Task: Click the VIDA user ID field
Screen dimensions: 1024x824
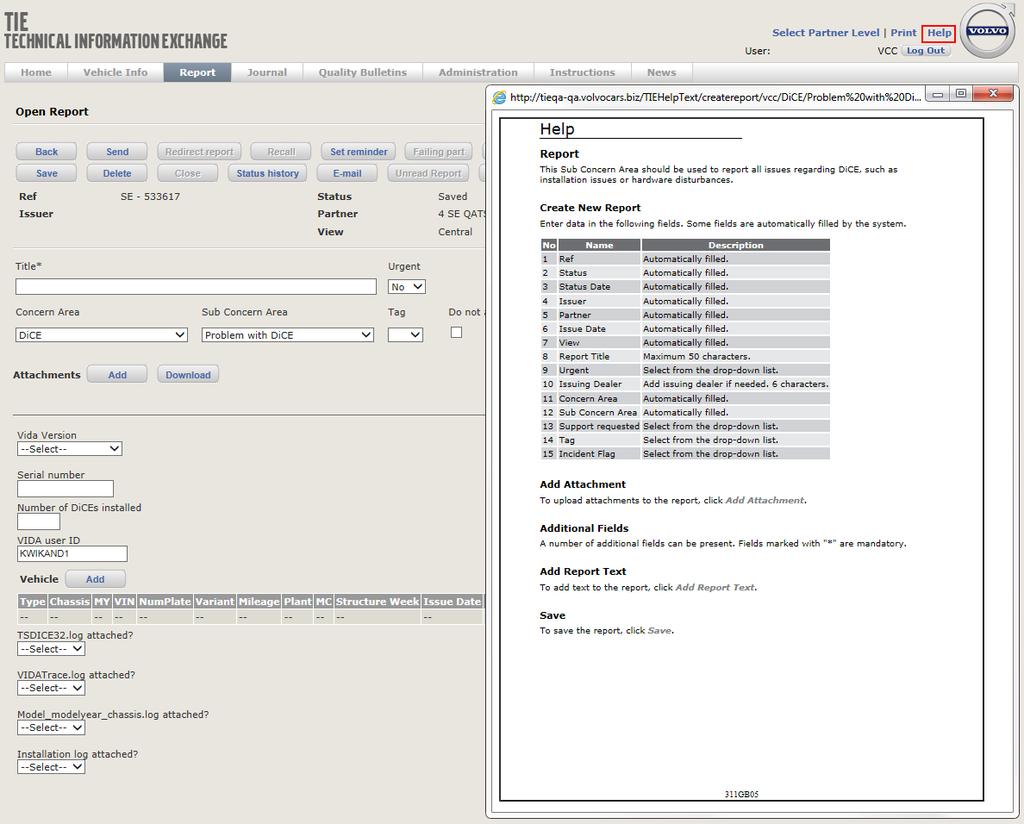Action: click(72, 554)
